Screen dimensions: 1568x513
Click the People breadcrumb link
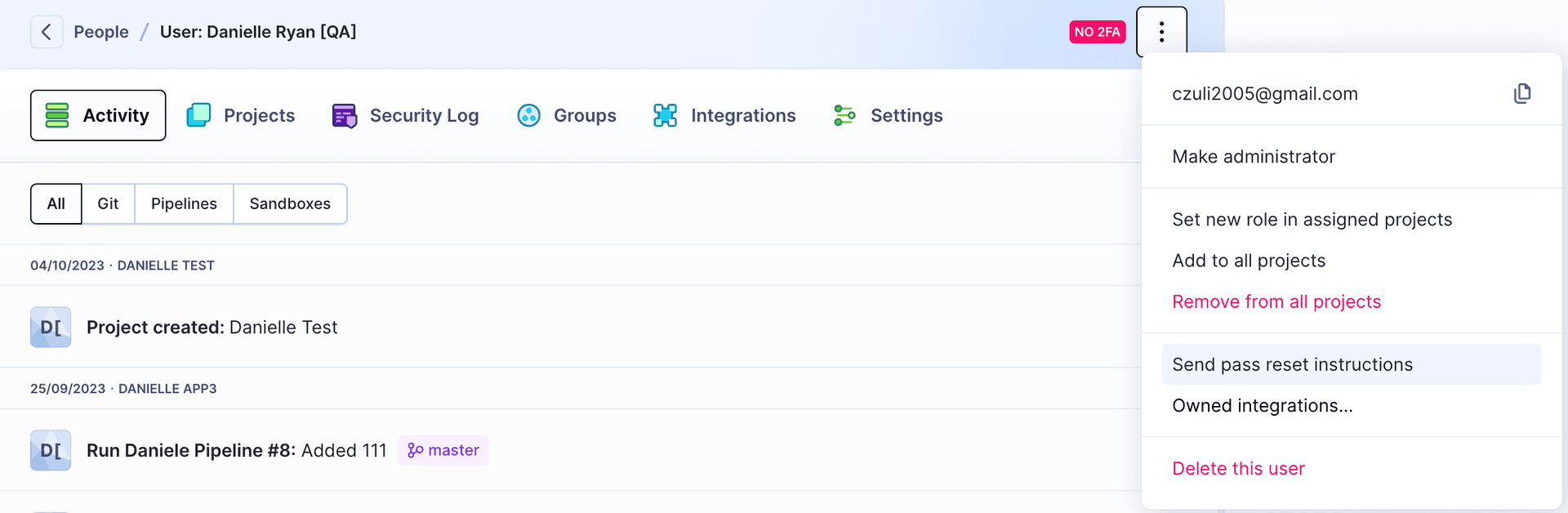coord(101,32)
